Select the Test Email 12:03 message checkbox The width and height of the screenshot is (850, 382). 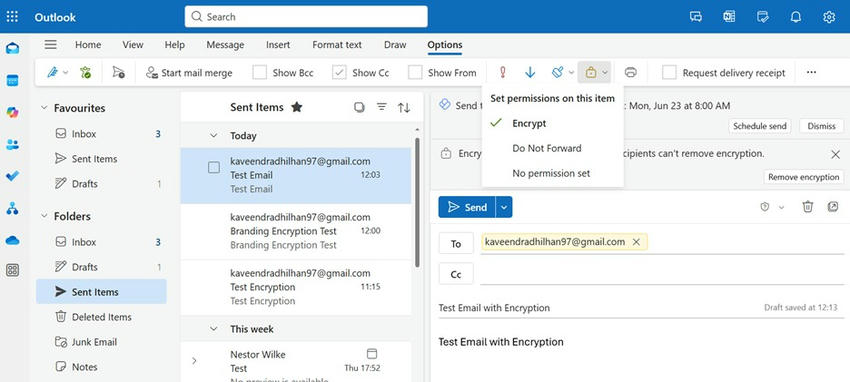point(214,167)
